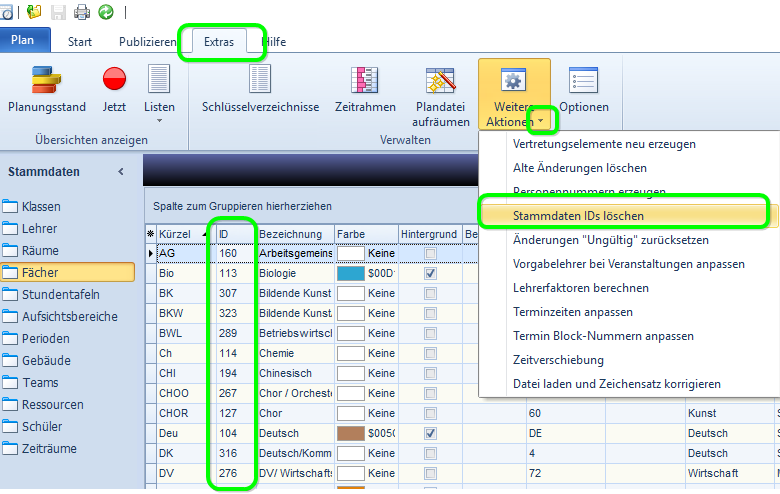The image size is (780, 494).
Task: Click the green refresh icon
Action: pyautogui.click(x=106, y=11)
